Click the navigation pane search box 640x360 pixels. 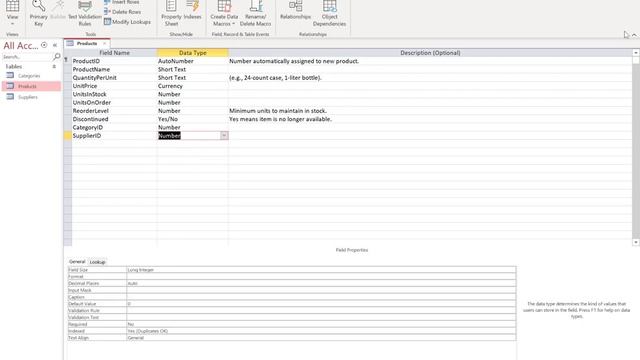click(x=27, y=57)
